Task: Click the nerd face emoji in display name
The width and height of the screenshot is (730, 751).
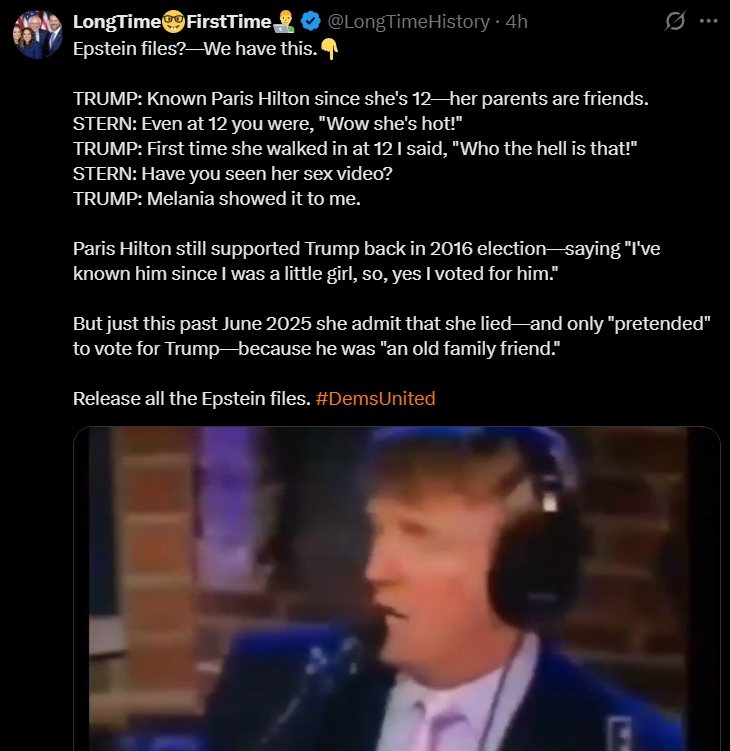Action: [173, 22]
